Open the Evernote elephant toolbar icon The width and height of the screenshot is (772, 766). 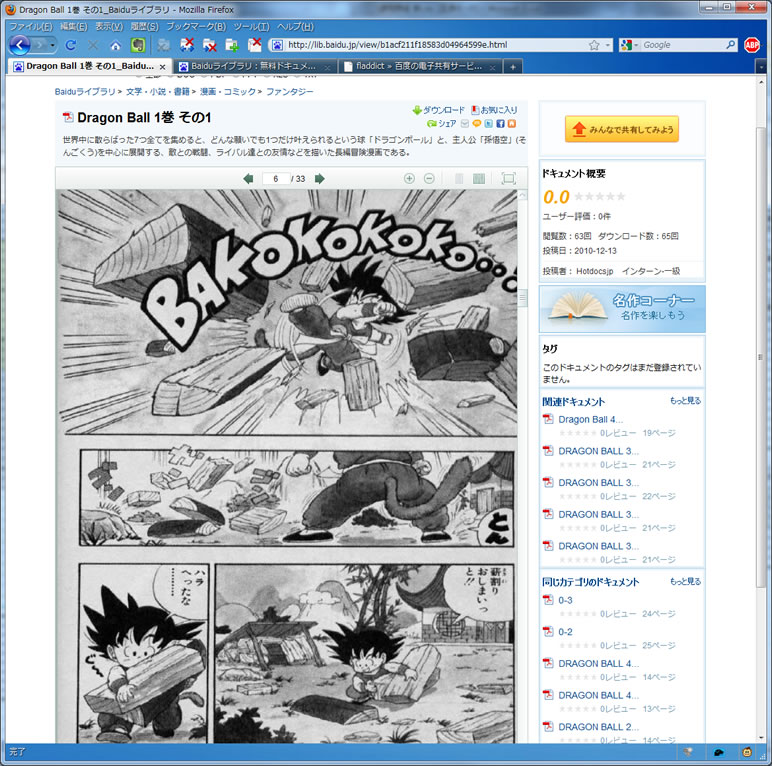(138, 45)
